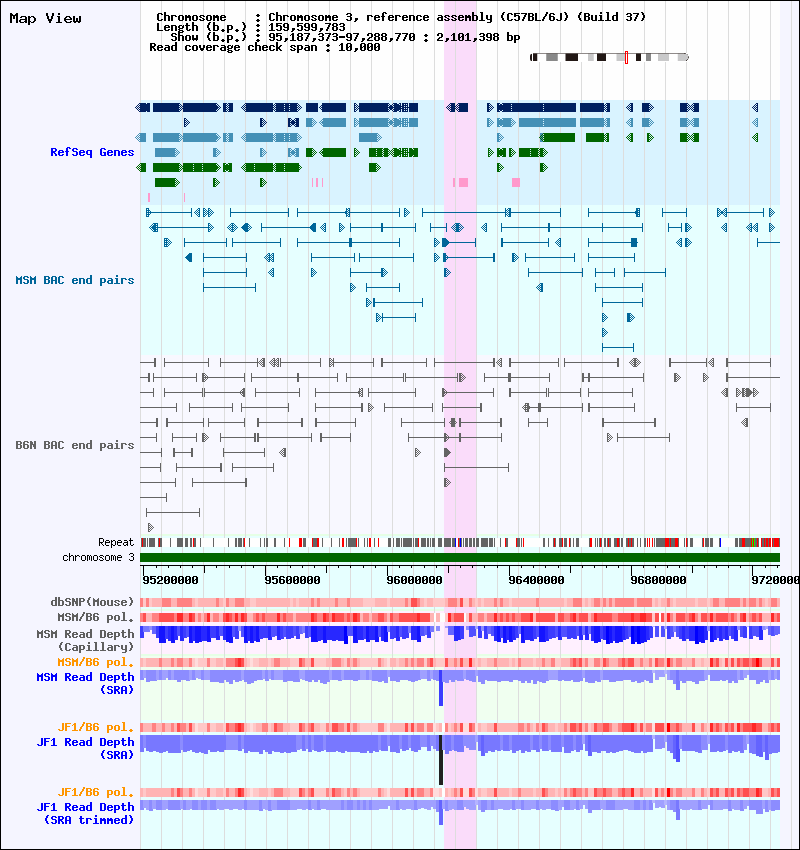Screen dimensions: 800x850
Task: Click the dbSNP(Mouse) density bar
Action: (460, 602)
